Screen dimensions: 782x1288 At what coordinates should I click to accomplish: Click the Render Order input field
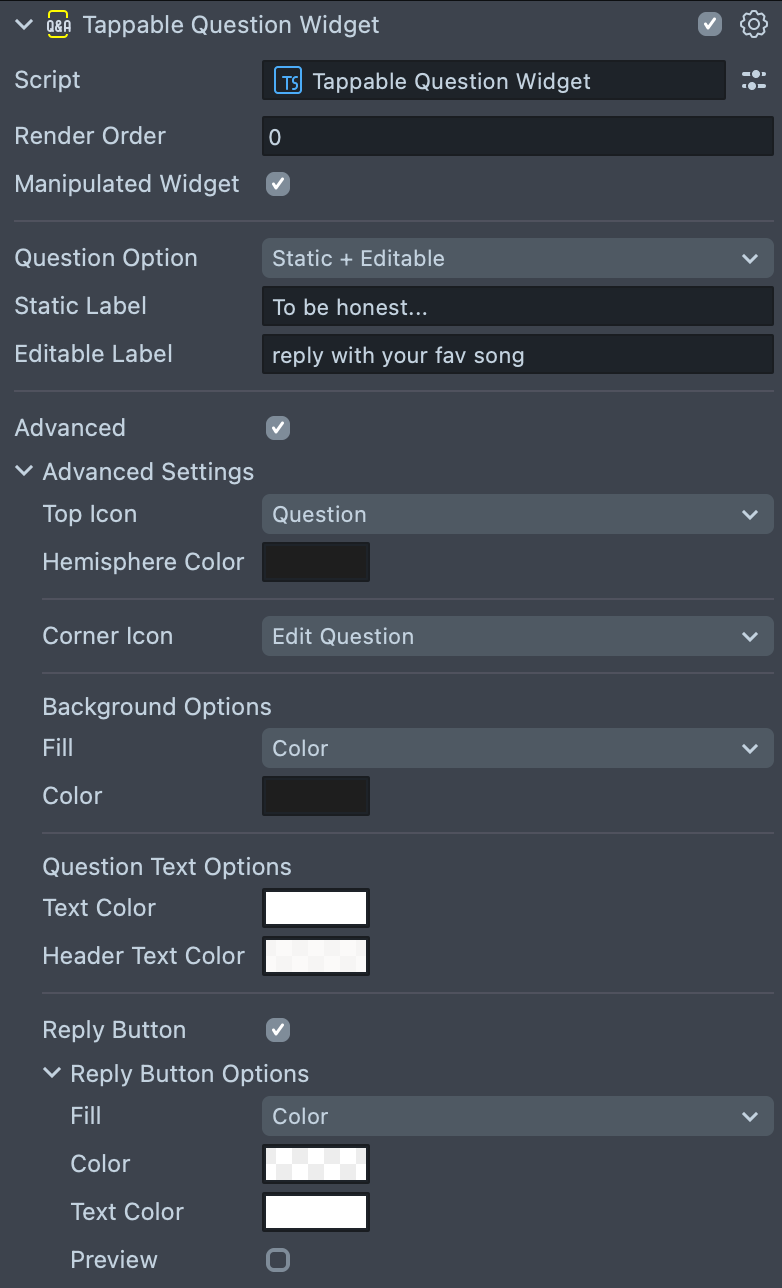point(517,137)
